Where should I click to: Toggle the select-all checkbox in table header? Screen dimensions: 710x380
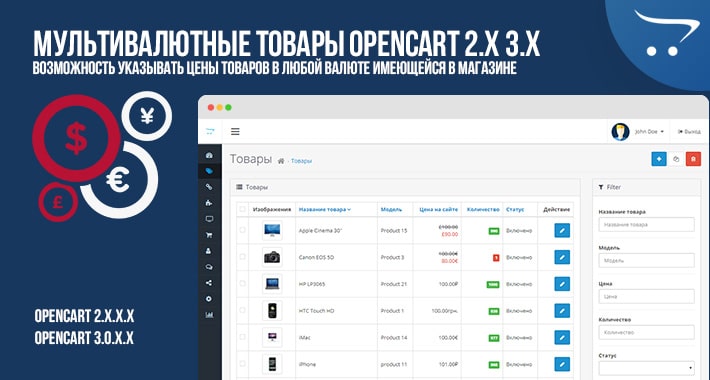click(242, 209)
